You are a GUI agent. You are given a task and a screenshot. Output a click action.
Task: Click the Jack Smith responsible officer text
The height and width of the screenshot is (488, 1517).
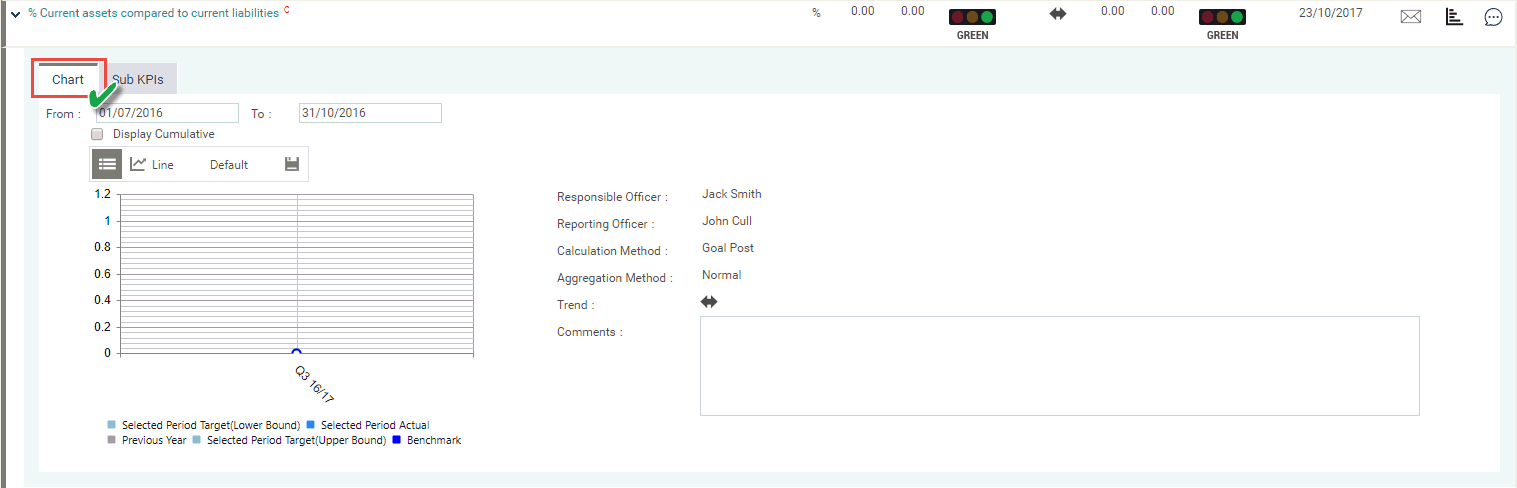(x=731, y=194)
